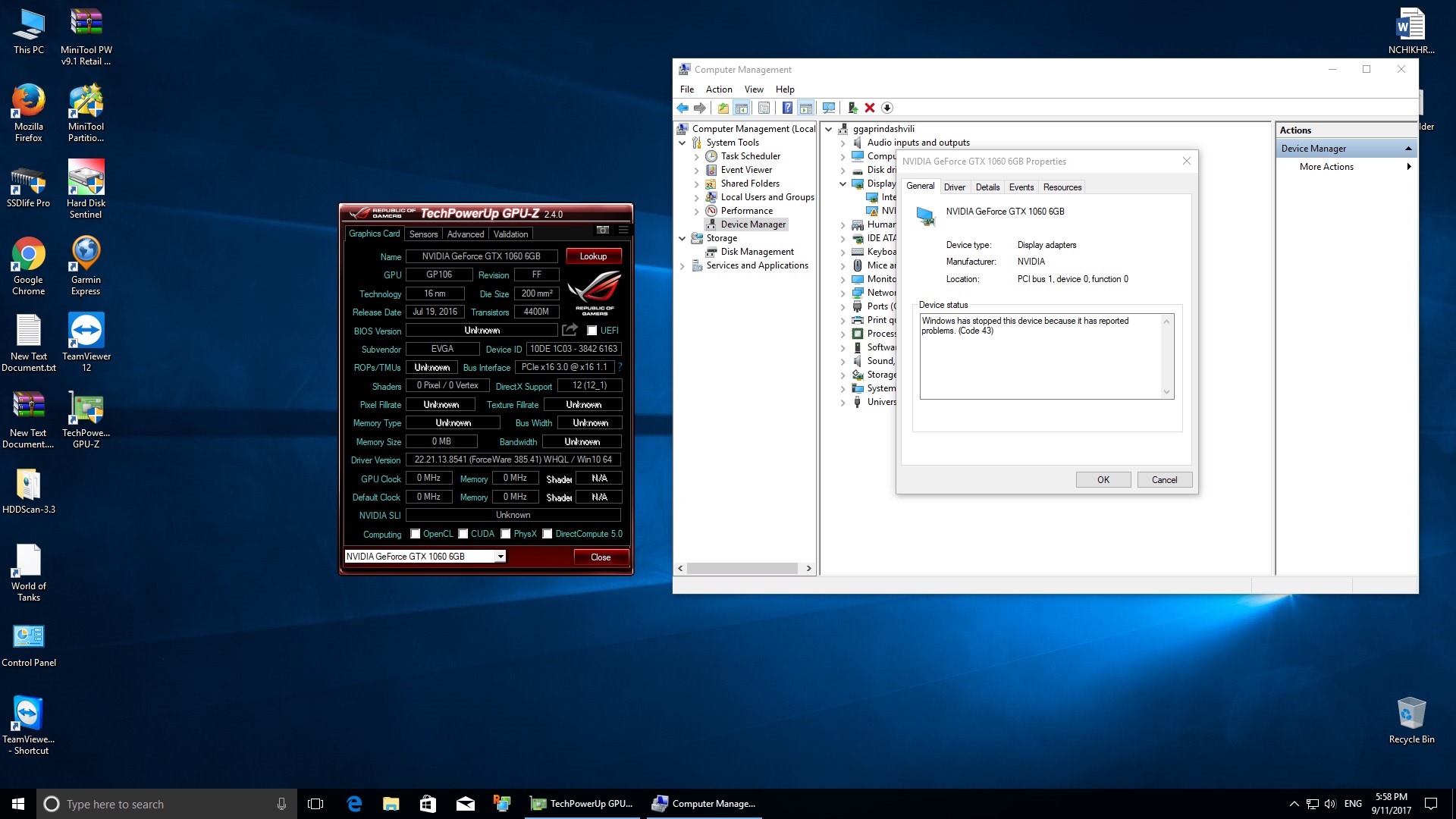Toggle the OpenCL checkbox
Viewport: 1456px width, 819px height.
[416, 534]
